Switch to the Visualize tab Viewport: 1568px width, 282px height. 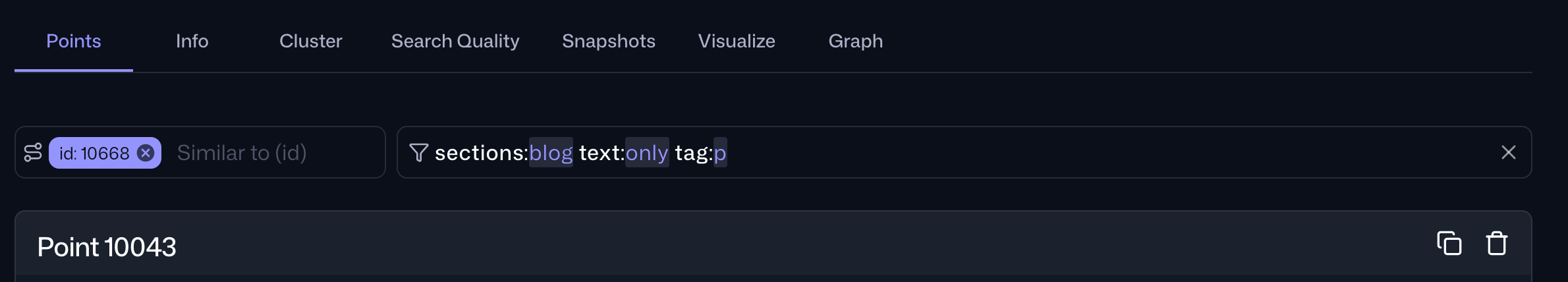[737, 41]
